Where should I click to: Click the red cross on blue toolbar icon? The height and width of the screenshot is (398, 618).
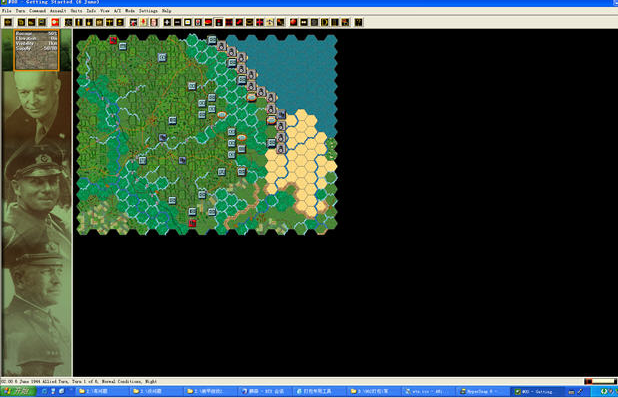(x=259, y=22)
